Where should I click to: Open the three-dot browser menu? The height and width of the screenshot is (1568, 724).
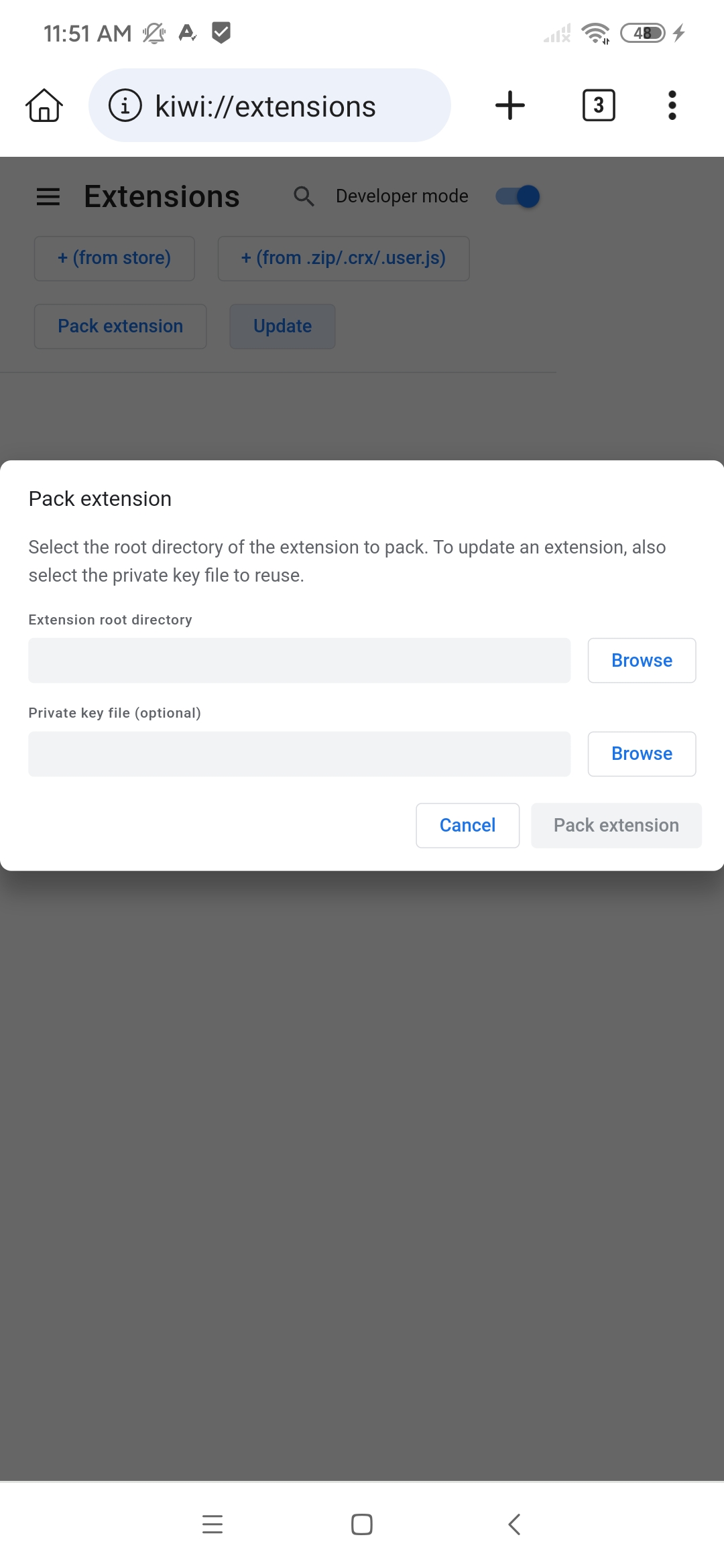pos(672,105)
